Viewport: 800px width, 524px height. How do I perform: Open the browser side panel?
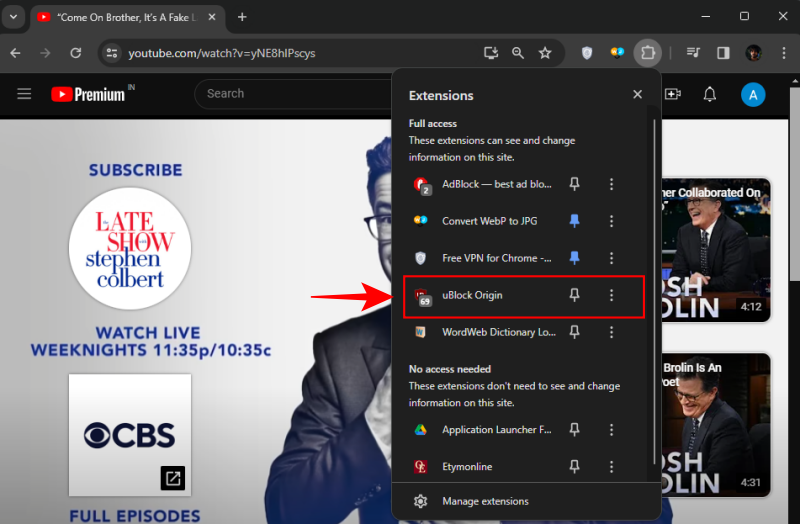point(723,53)
